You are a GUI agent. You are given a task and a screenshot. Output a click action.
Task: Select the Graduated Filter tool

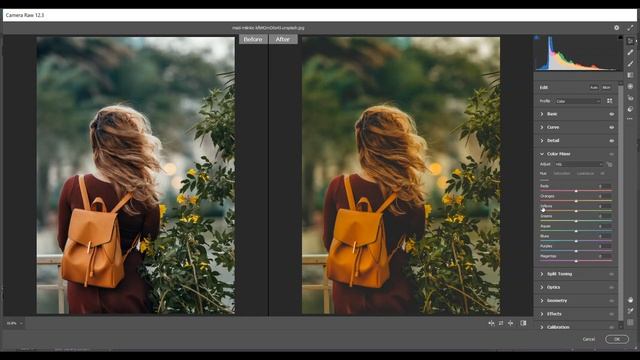[630, 75]
